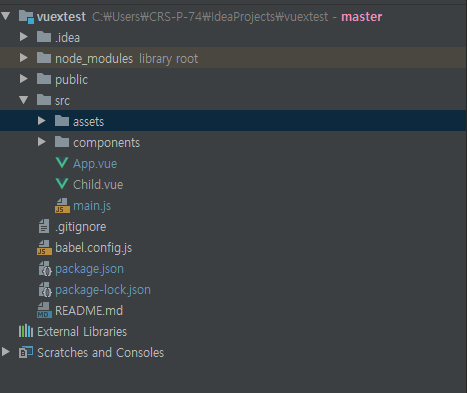467x393 pixels.
Task: Select the src folder label
Action: click(x=62, y=101)
